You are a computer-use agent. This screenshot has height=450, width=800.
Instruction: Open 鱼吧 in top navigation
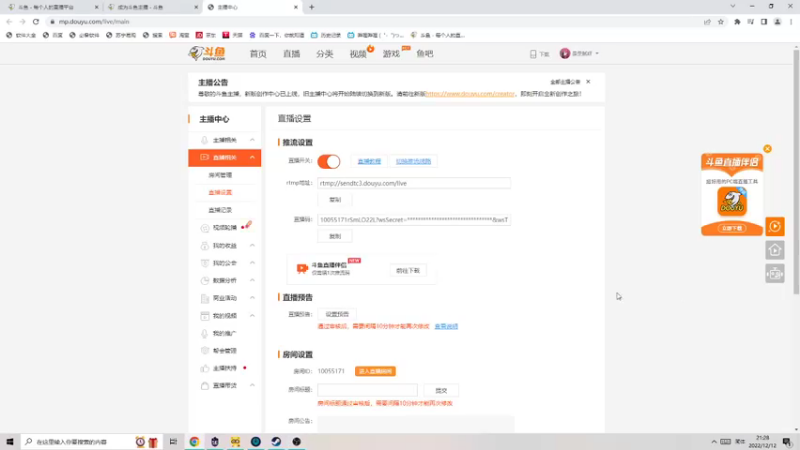point(424,54)
